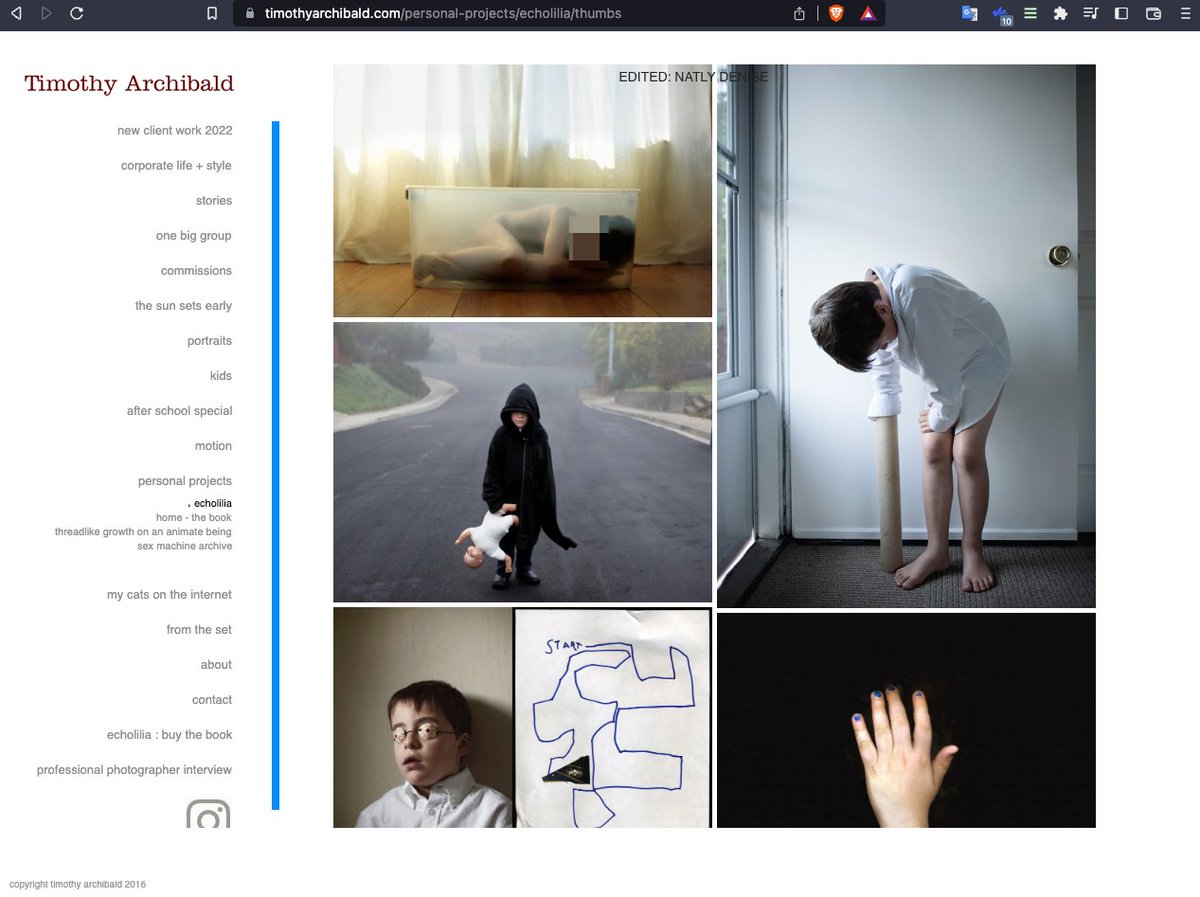Click the Timothy Archibald site title

[x=129, y=84]
